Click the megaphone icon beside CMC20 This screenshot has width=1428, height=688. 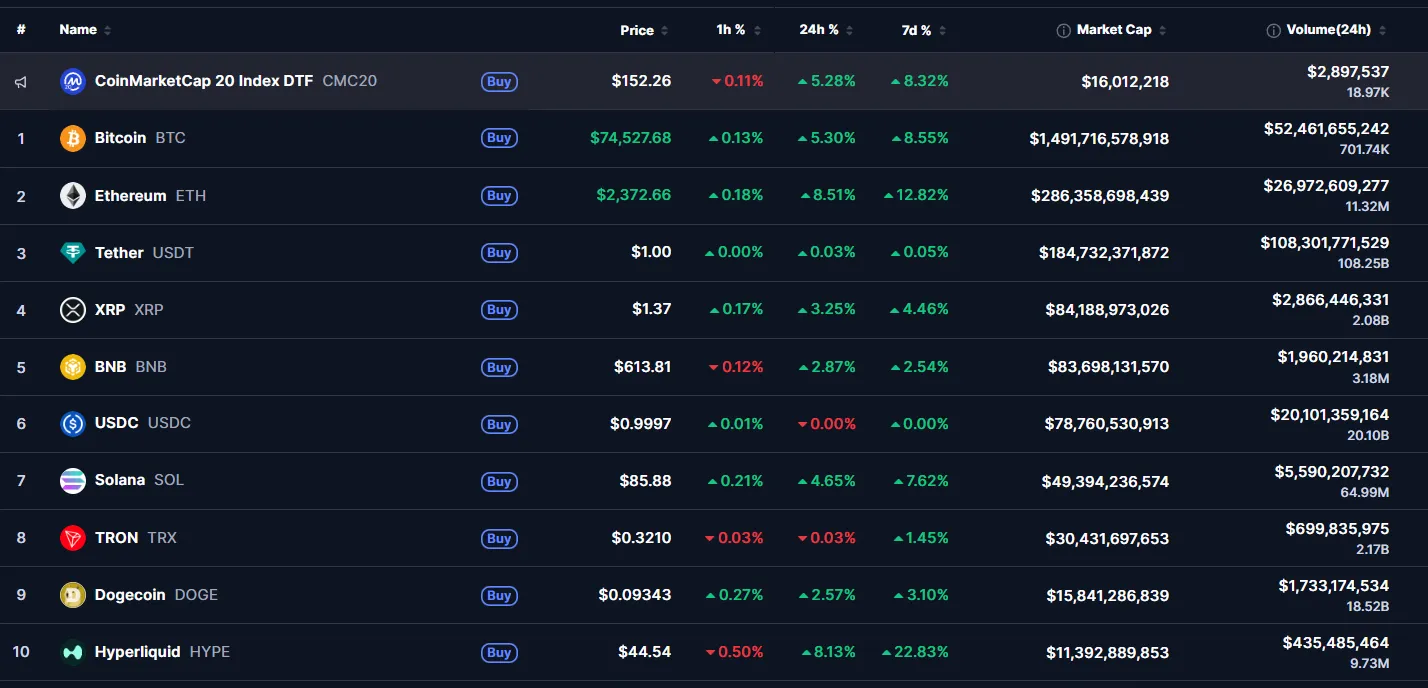[x=21, y=82]
